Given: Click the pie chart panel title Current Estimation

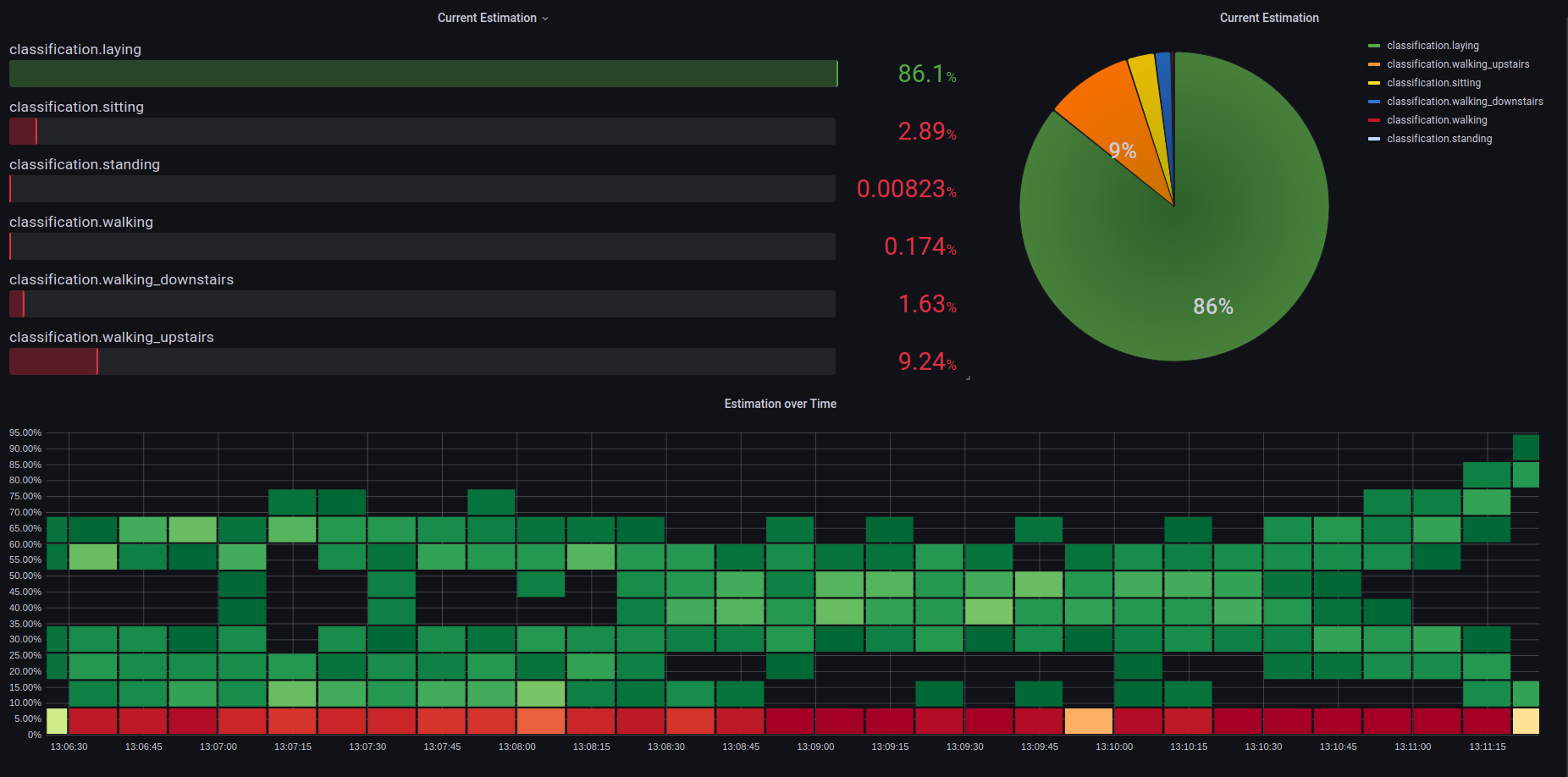Looking at the screenshot, I should point(1268,18).
